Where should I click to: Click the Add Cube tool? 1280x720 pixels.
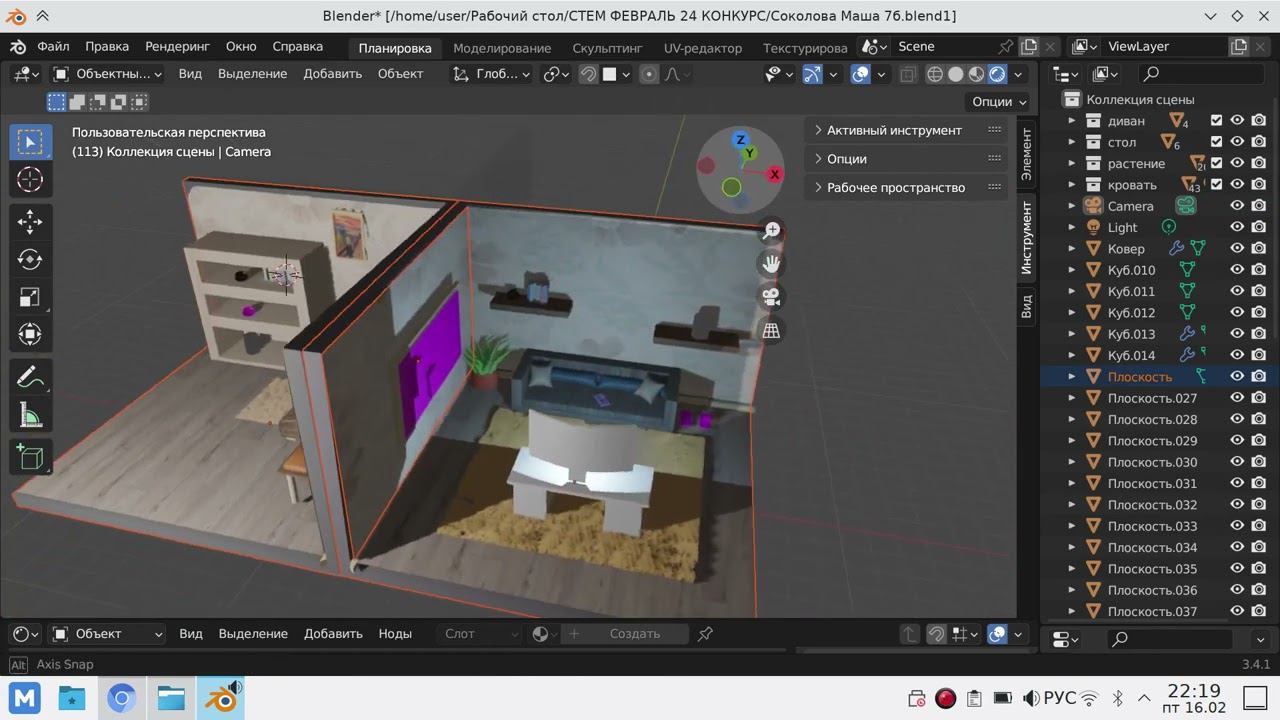[x=30, y=457]
